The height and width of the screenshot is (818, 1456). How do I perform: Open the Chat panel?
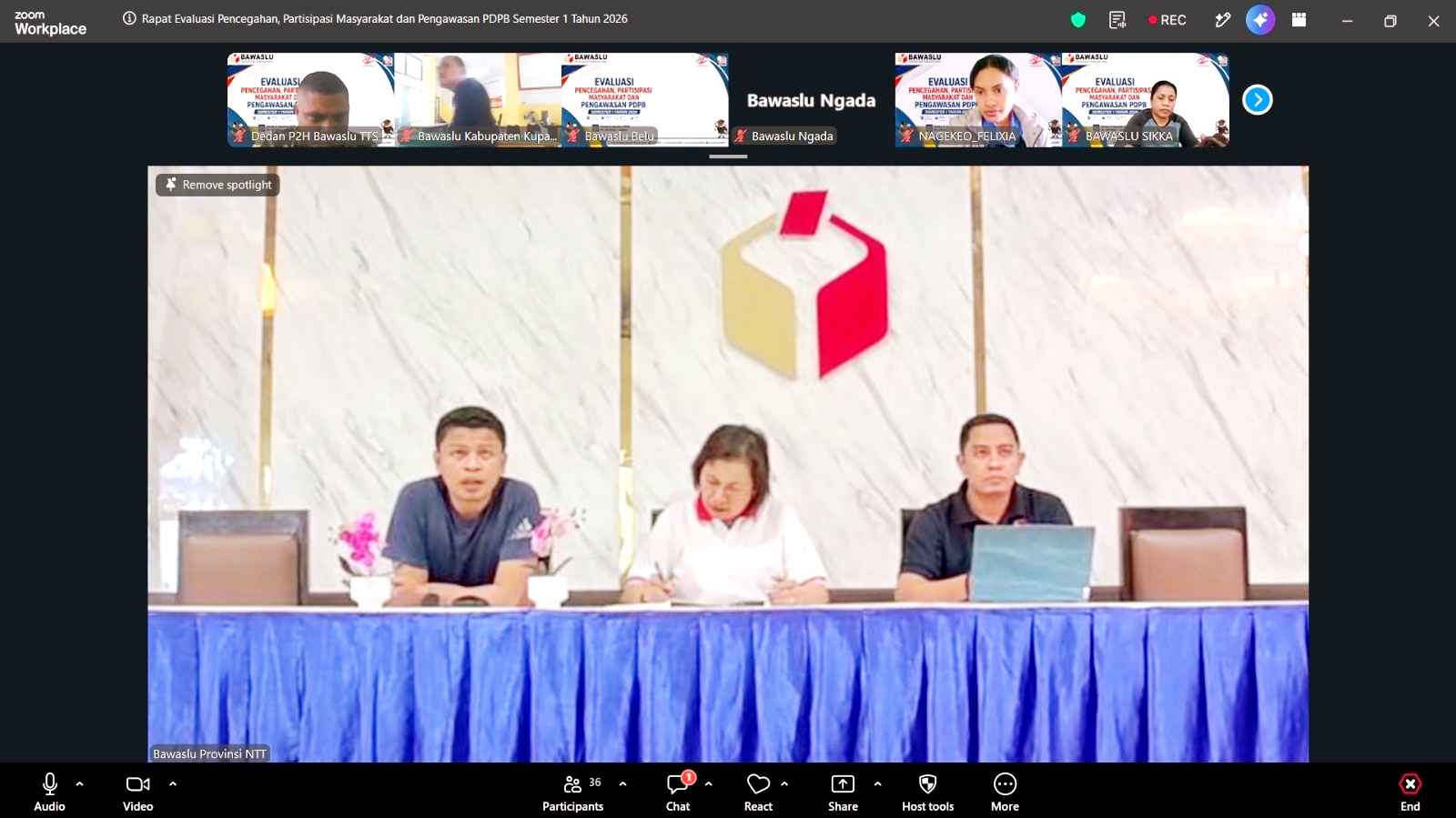click(x=679, y=791)
